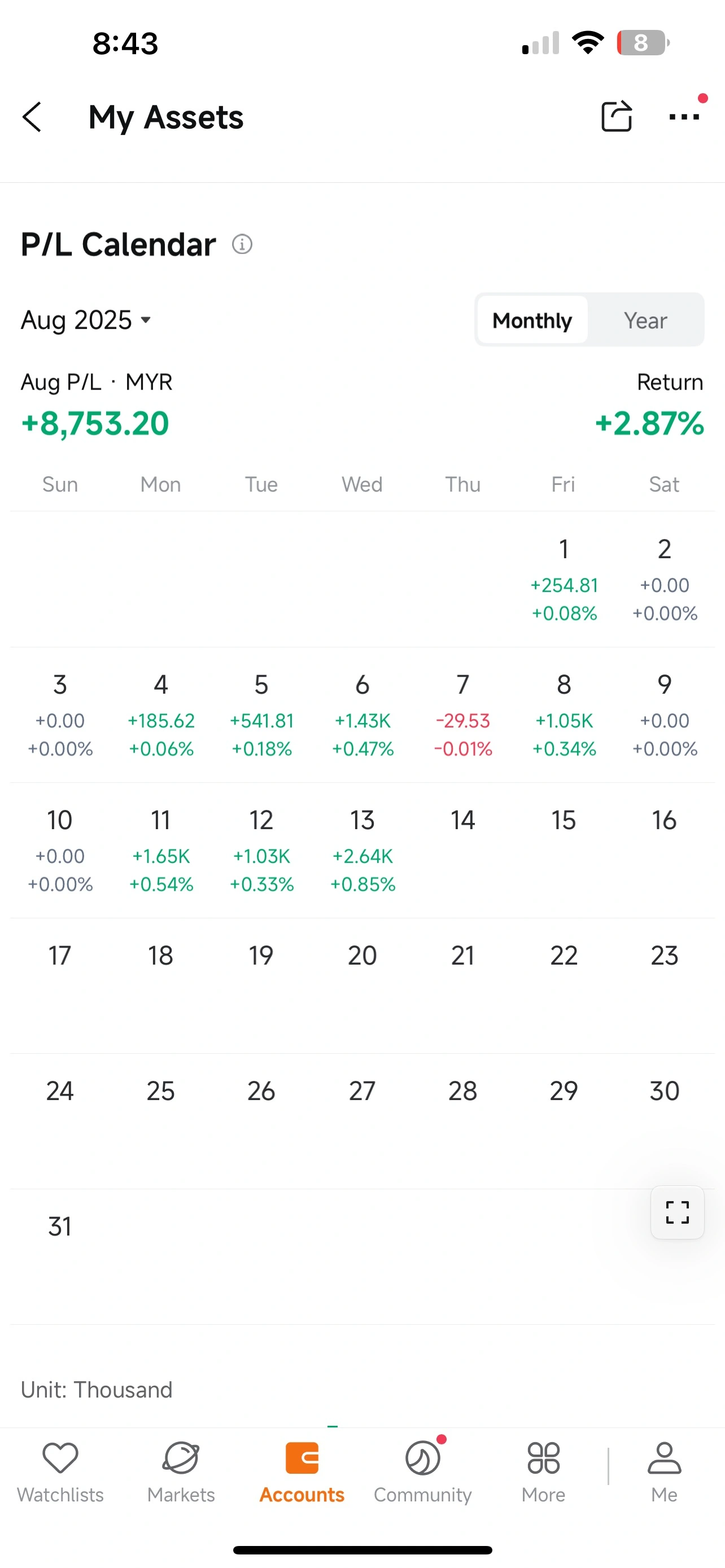The width and height of the screenshot is (725, 1568).
Task: Open the Markets planet icon
Action: click(x=181, y=1459)
